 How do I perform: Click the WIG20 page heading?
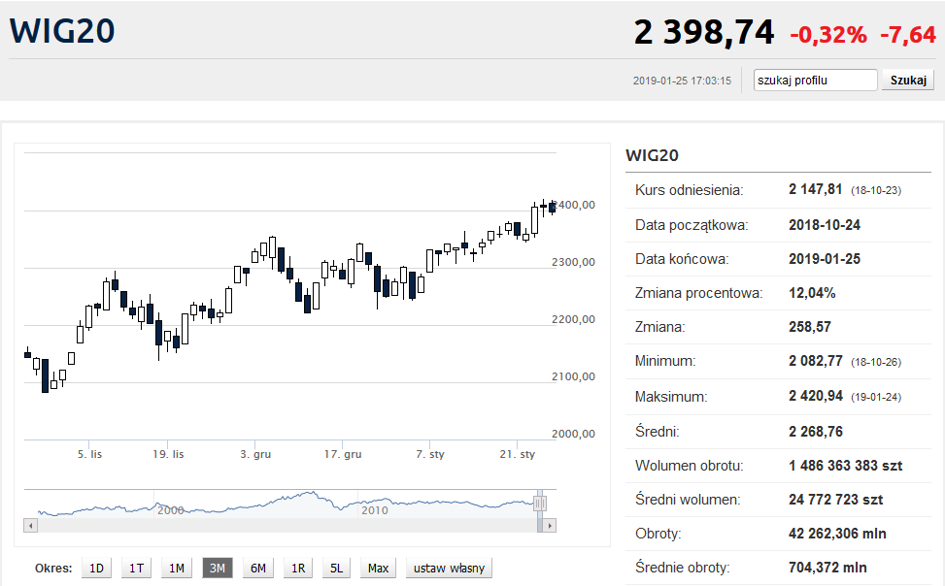click(62, 31)
